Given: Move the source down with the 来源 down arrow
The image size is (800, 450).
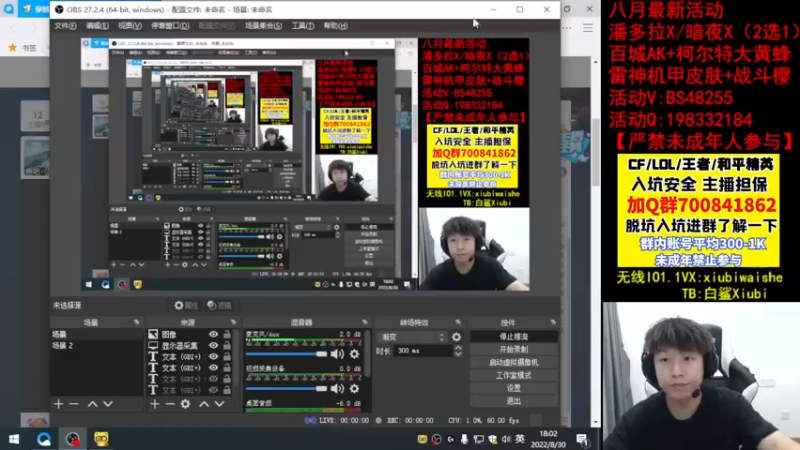Looking at the screenshot, I should tap(219, 404).
